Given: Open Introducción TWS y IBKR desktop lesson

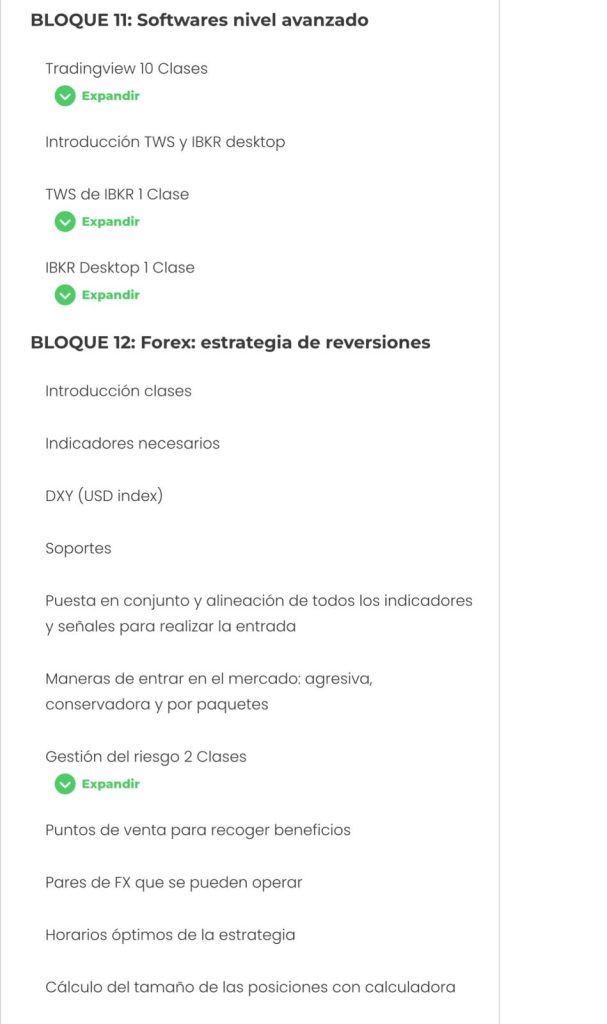Looking at the screenshot, I should point(165,142).
